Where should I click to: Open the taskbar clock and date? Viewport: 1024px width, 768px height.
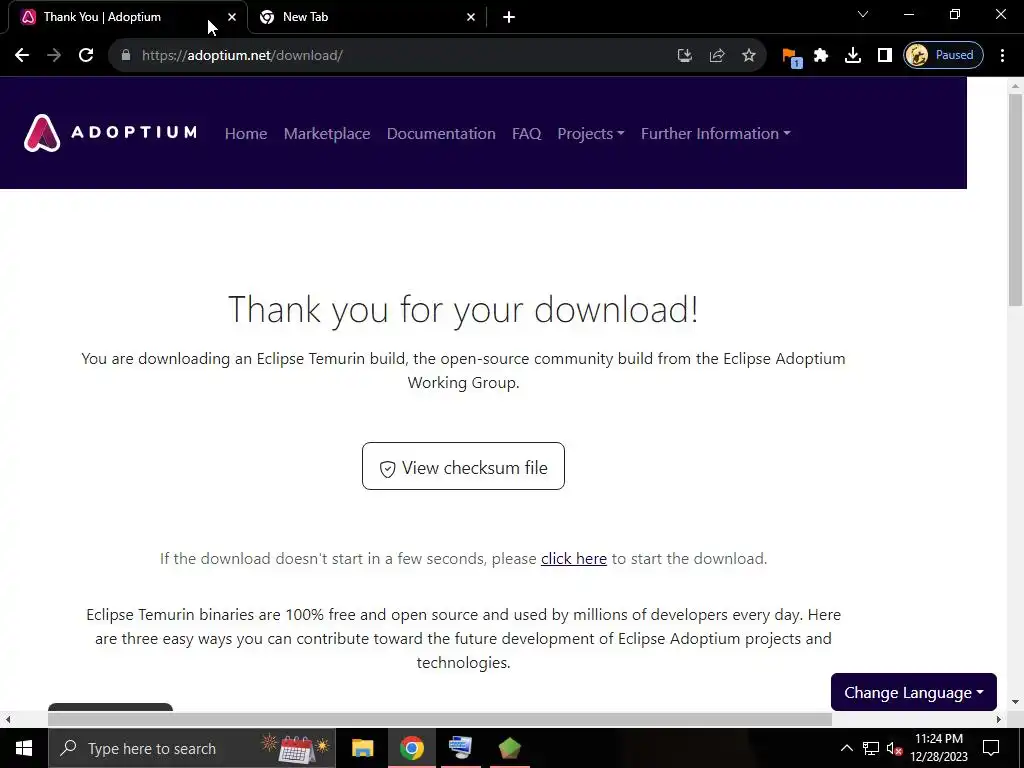pyautogui.click(x=938, y=748)
